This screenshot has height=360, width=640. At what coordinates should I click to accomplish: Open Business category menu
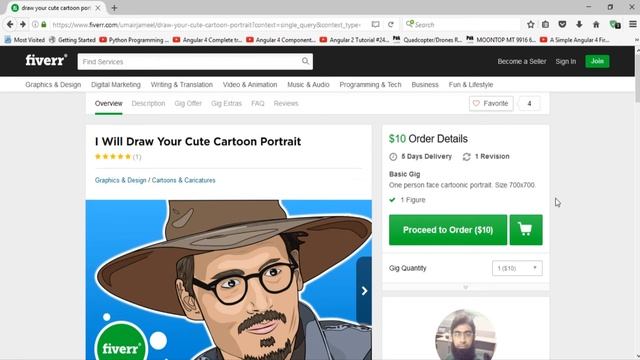point(425,84)
